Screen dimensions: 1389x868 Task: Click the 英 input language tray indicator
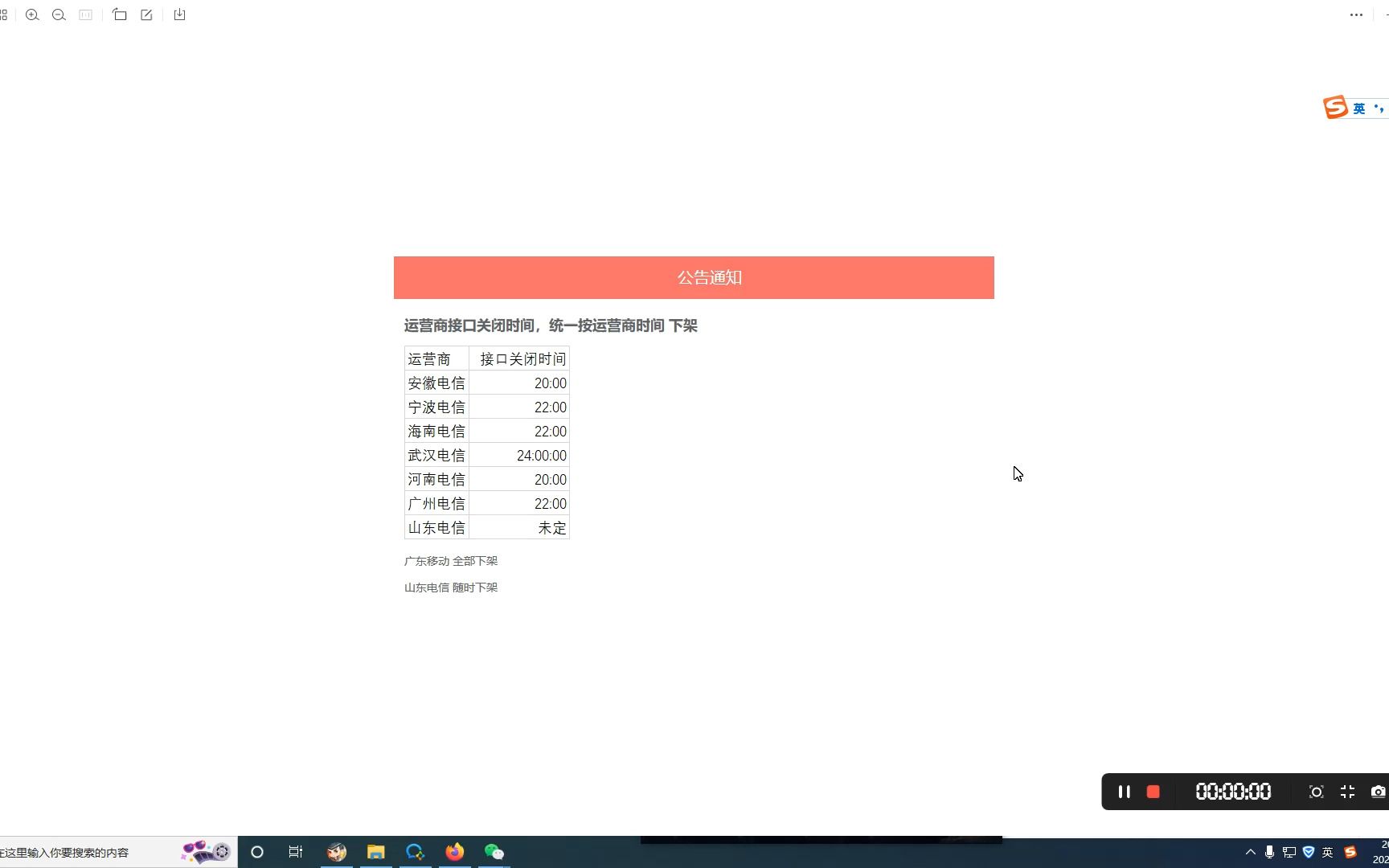point(1328,852)
